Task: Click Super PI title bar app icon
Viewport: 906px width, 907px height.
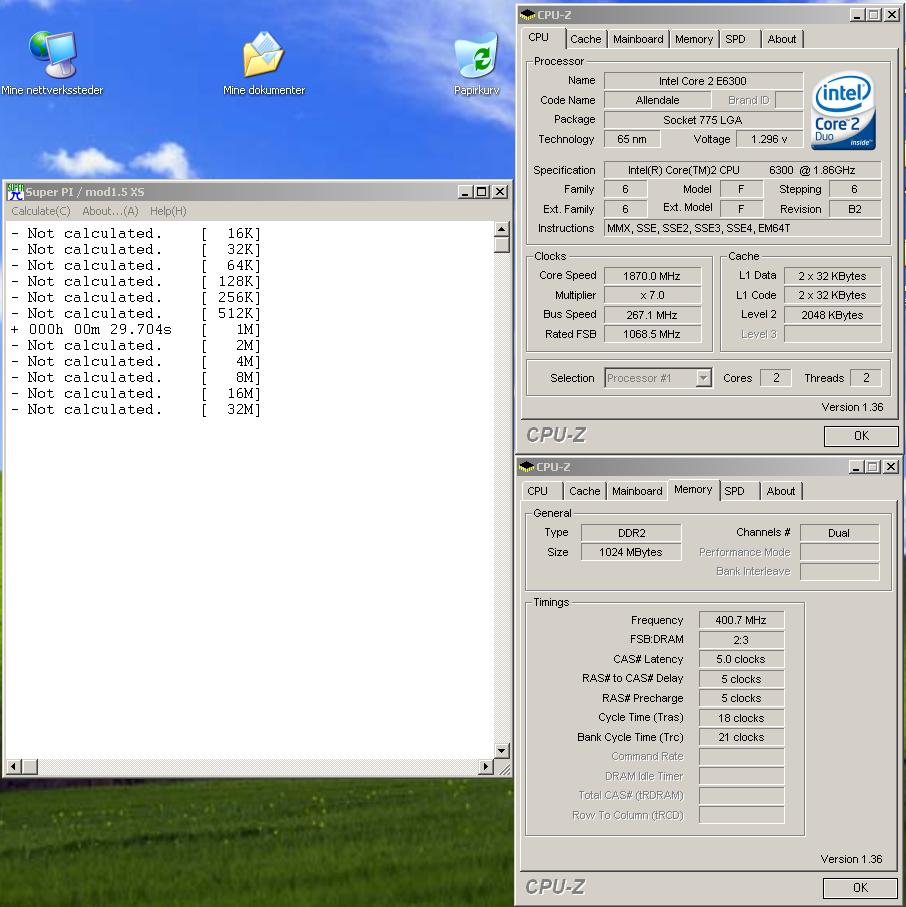Action: [15, 191]
